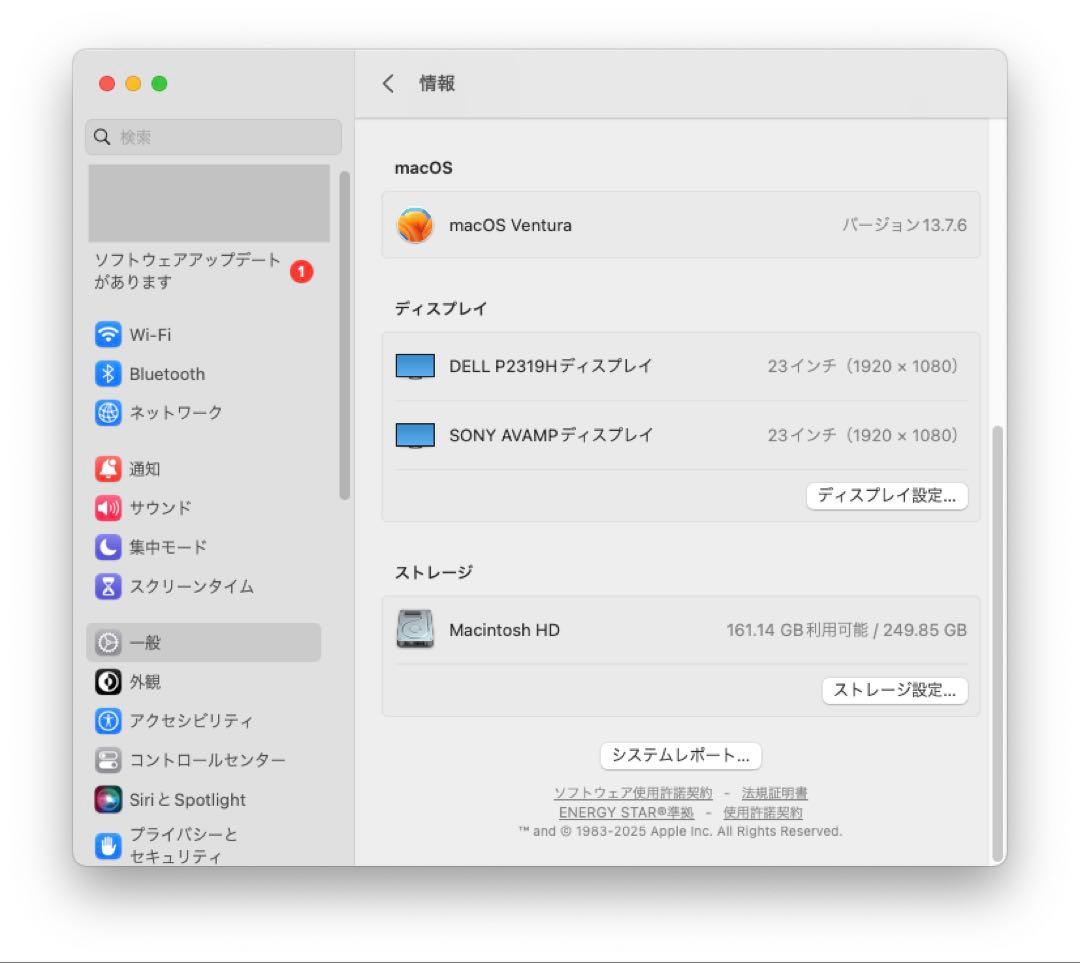Open the ソフトウェア使用許諾契約 link
This screenshot has height=963, width=1080.
(x=633, y=792)
